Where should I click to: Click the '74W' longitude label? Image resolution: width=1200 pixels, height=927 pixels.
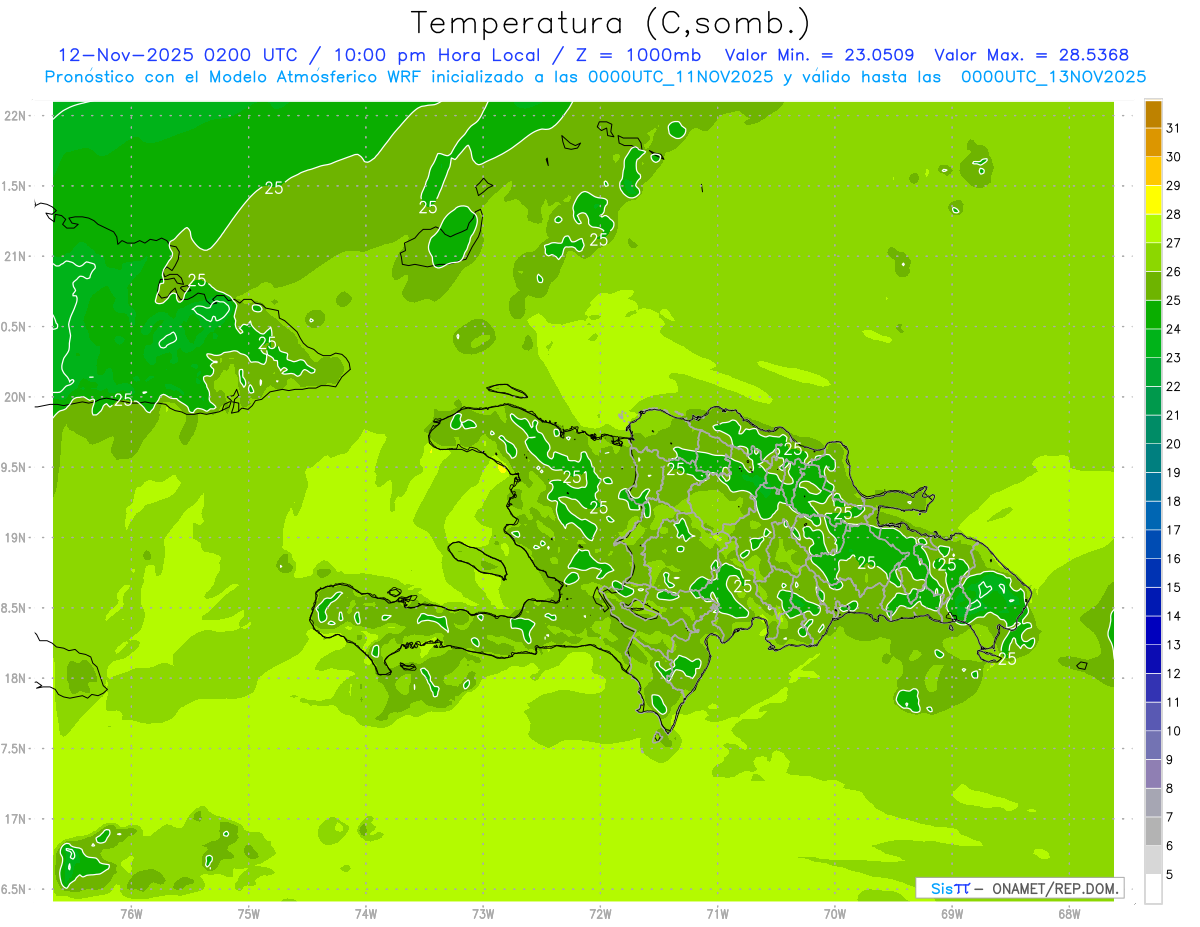365,913
